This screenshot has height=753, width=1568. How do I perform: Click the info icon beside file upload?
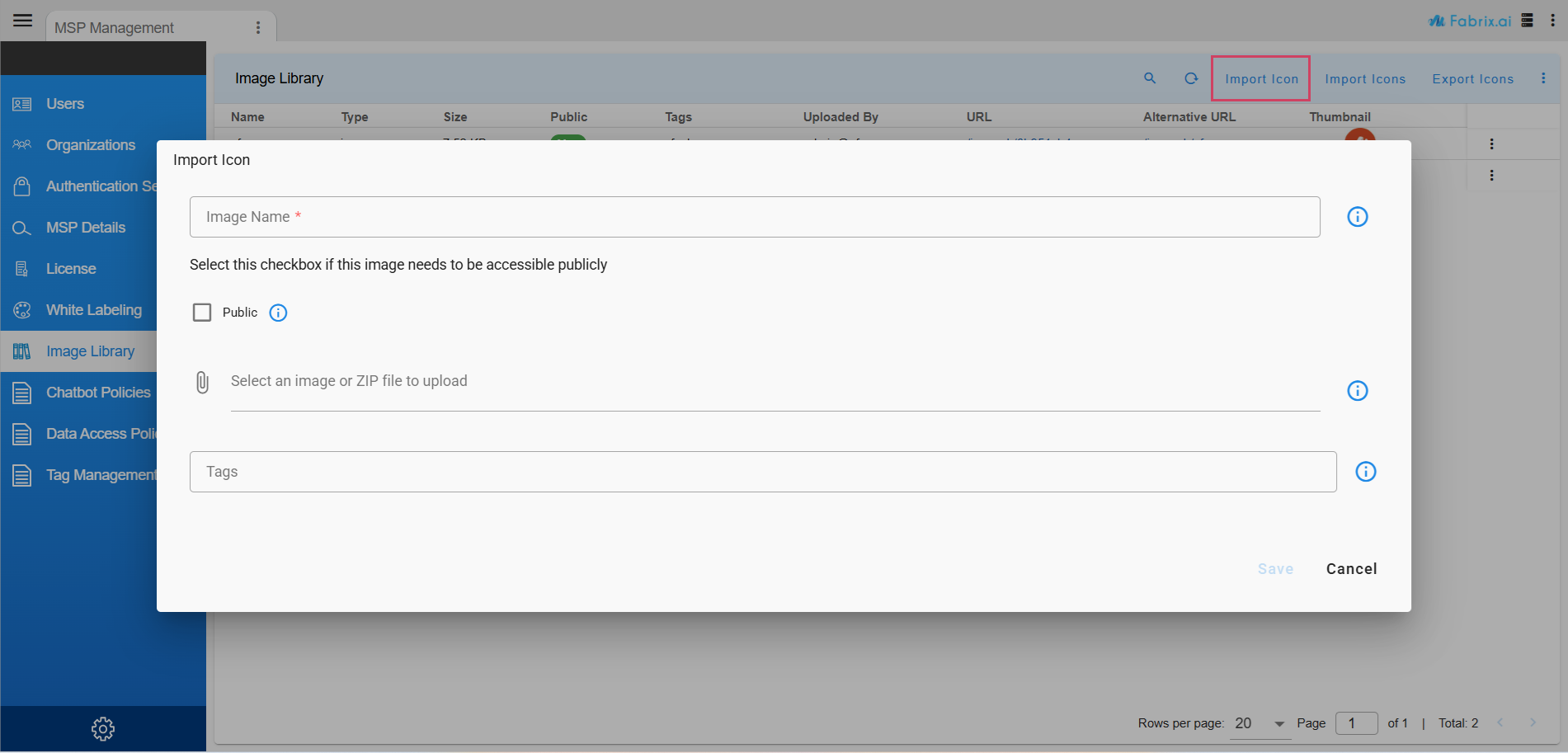click(x=1357, y=391)
